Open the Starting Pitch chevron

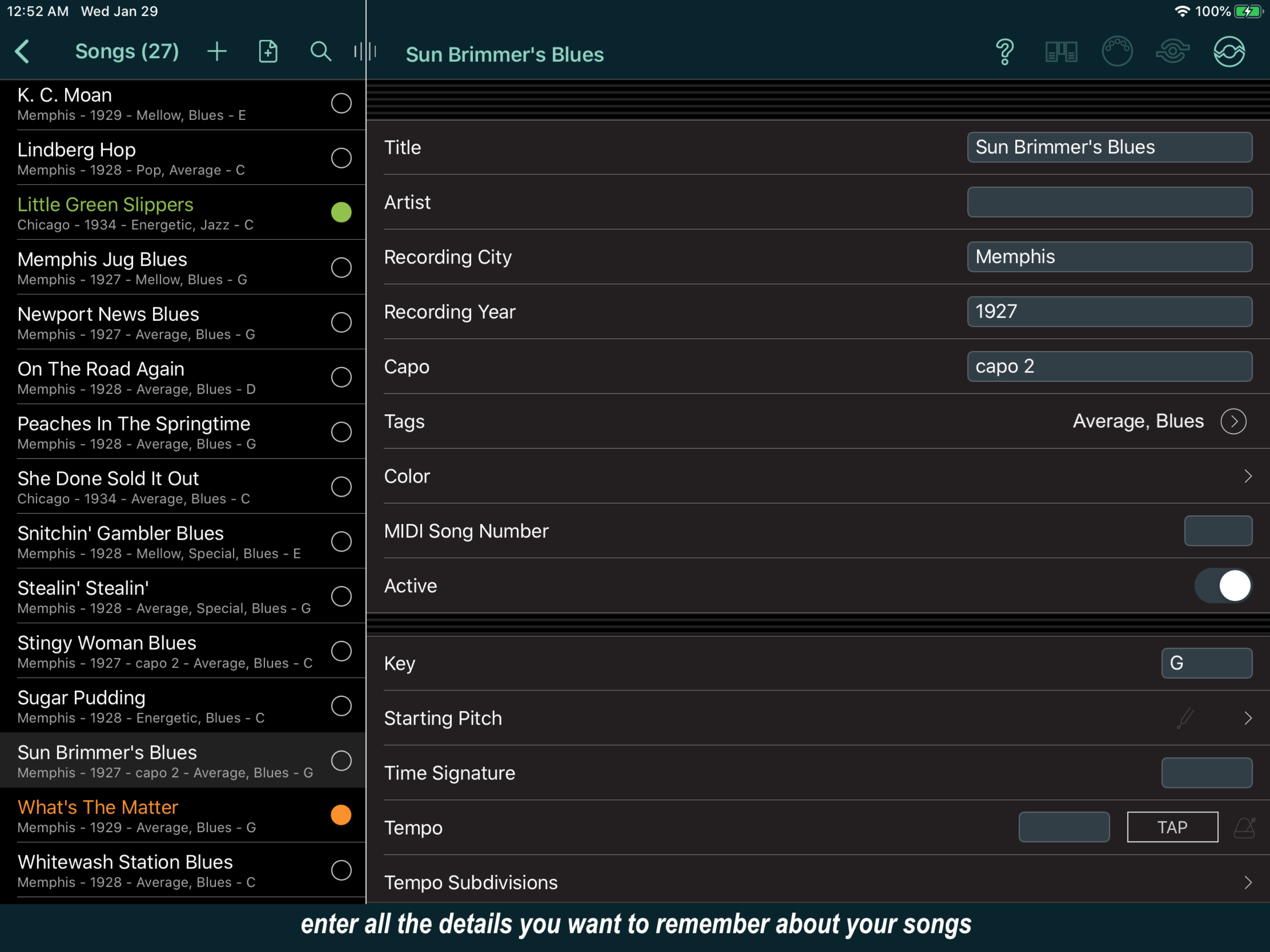[1247, 718]
